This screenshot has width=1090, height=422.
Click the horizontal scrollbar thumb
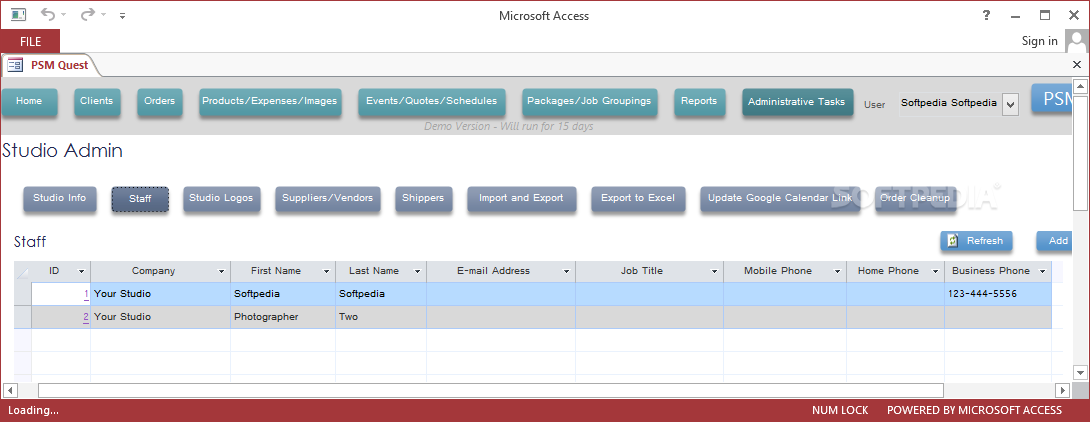[x=491, y=390]
